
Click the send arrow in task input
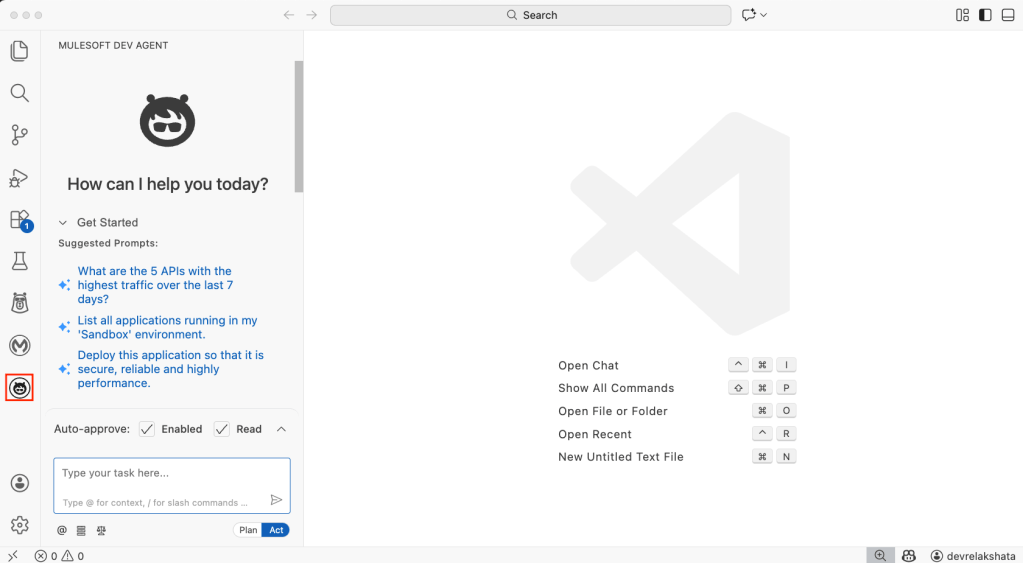click(x=277, y=500)
